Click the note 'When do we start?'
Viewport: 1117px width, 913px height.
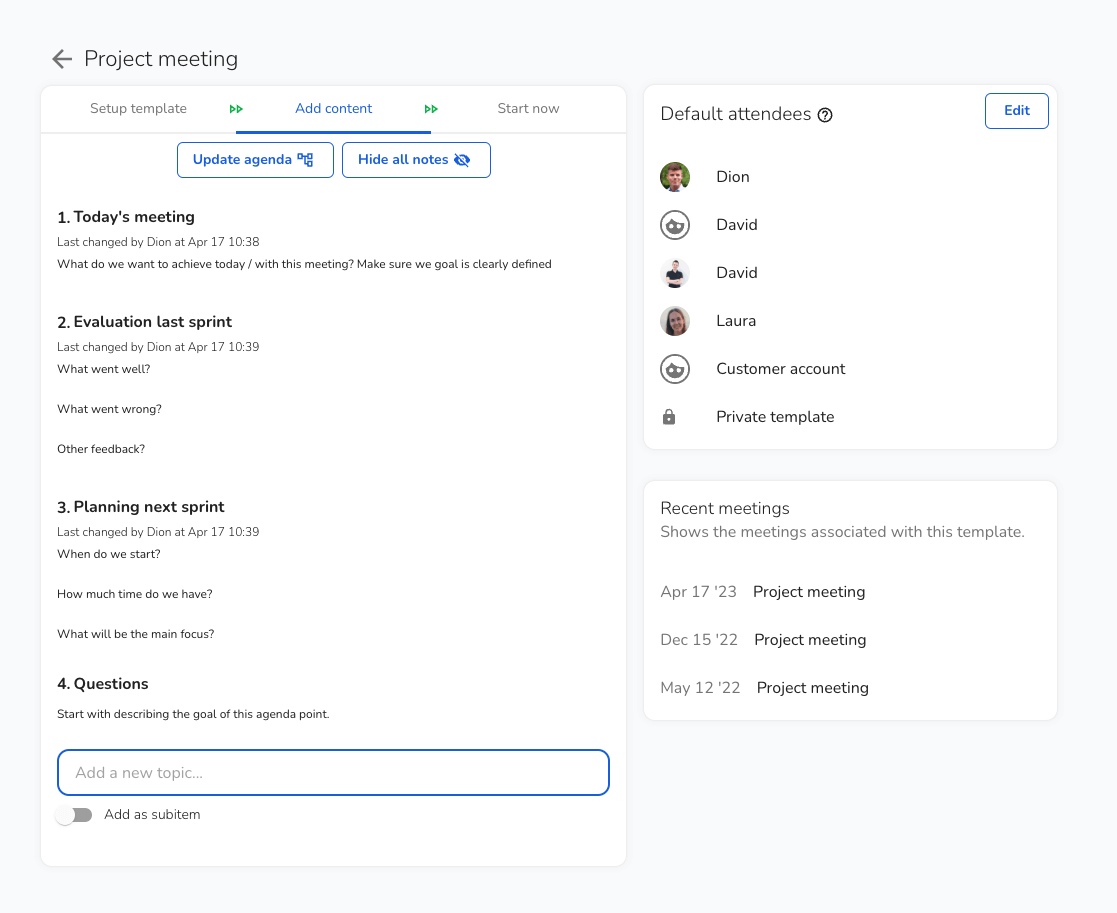coord(109,554)
